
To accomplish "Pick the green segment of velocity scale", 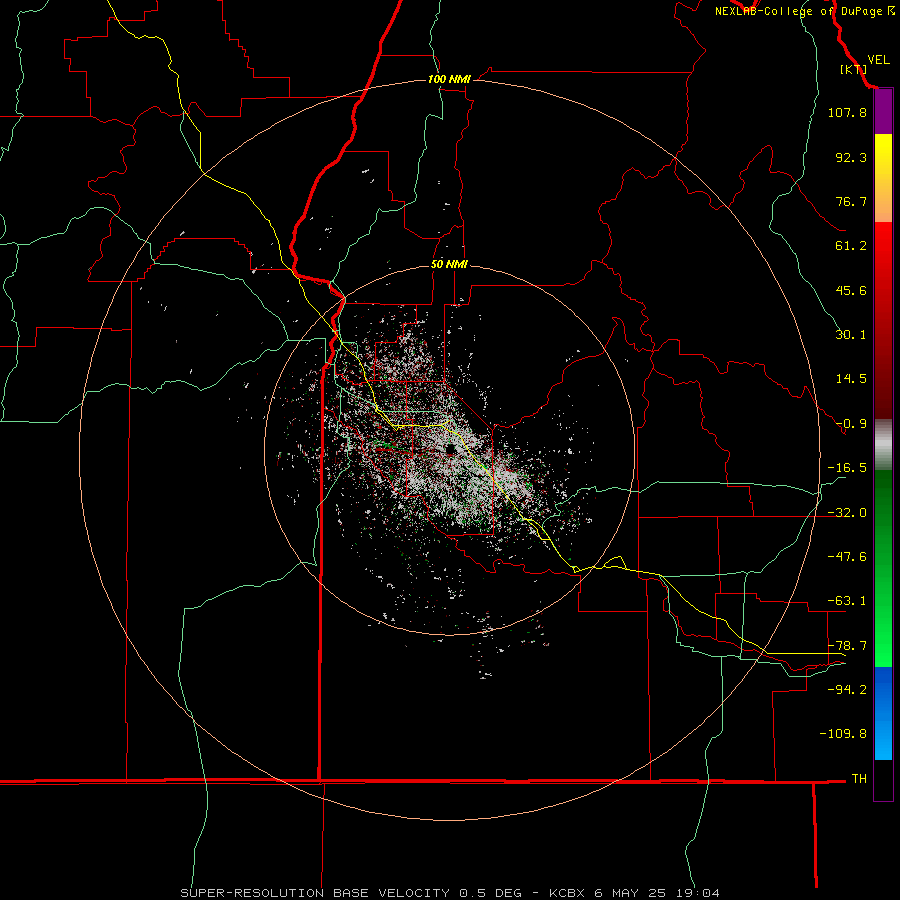I will (883, 568).
